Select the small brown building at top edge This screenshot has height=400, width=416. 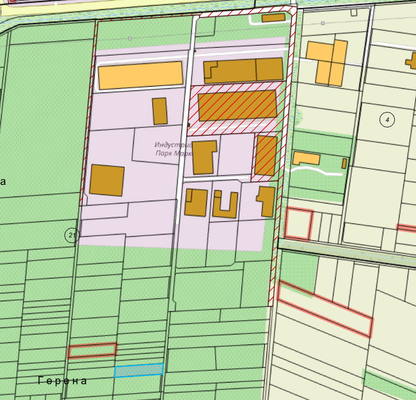pos(273,18)
